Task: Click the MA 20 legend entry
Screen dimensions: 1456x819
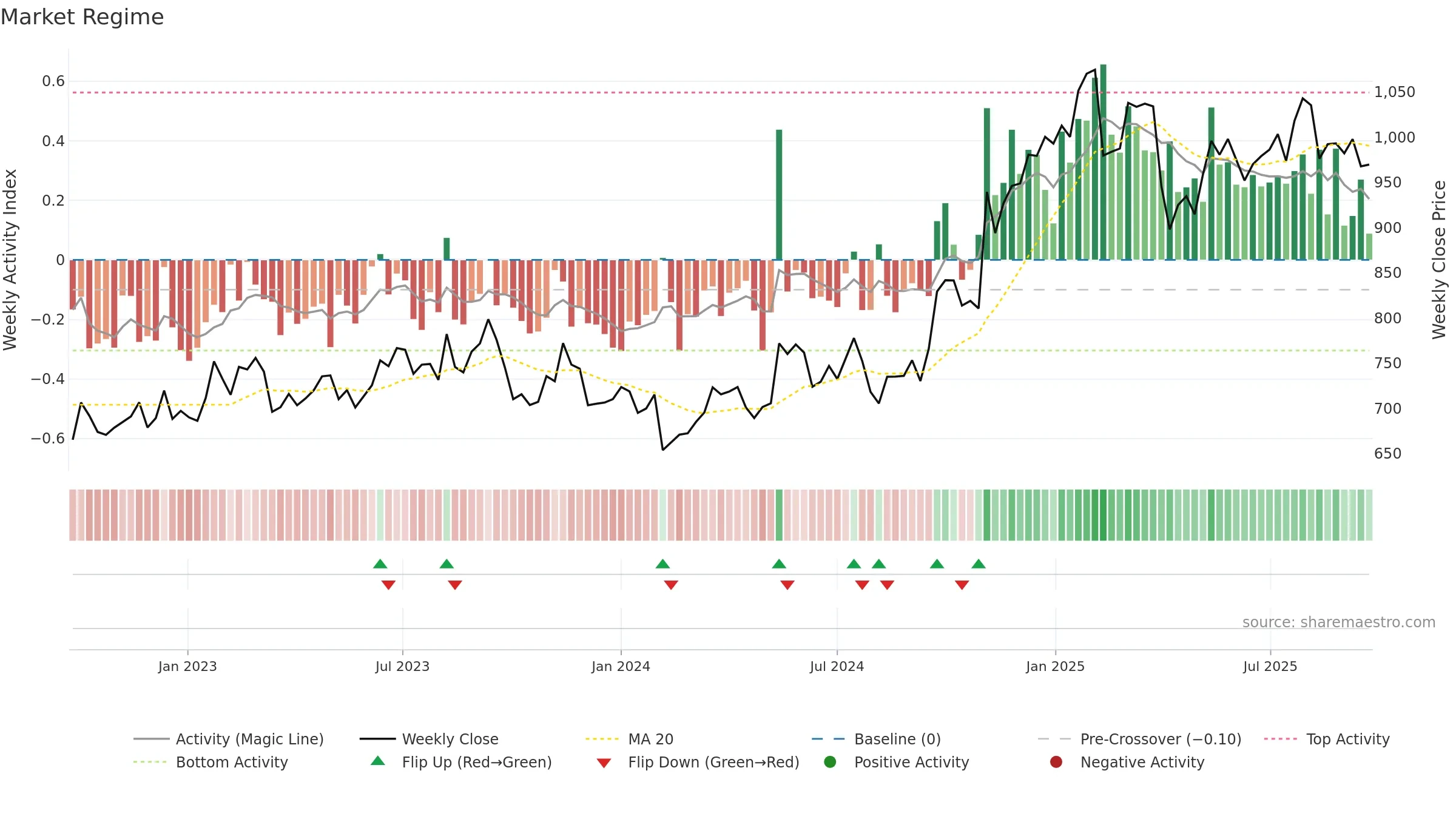Action: (x=629, y=739)
